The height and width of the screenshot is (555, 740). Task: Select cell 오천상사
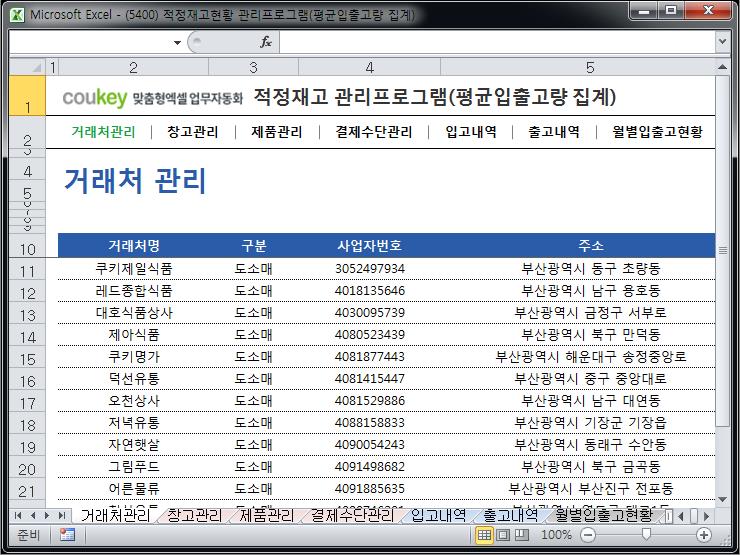(134, 401)
